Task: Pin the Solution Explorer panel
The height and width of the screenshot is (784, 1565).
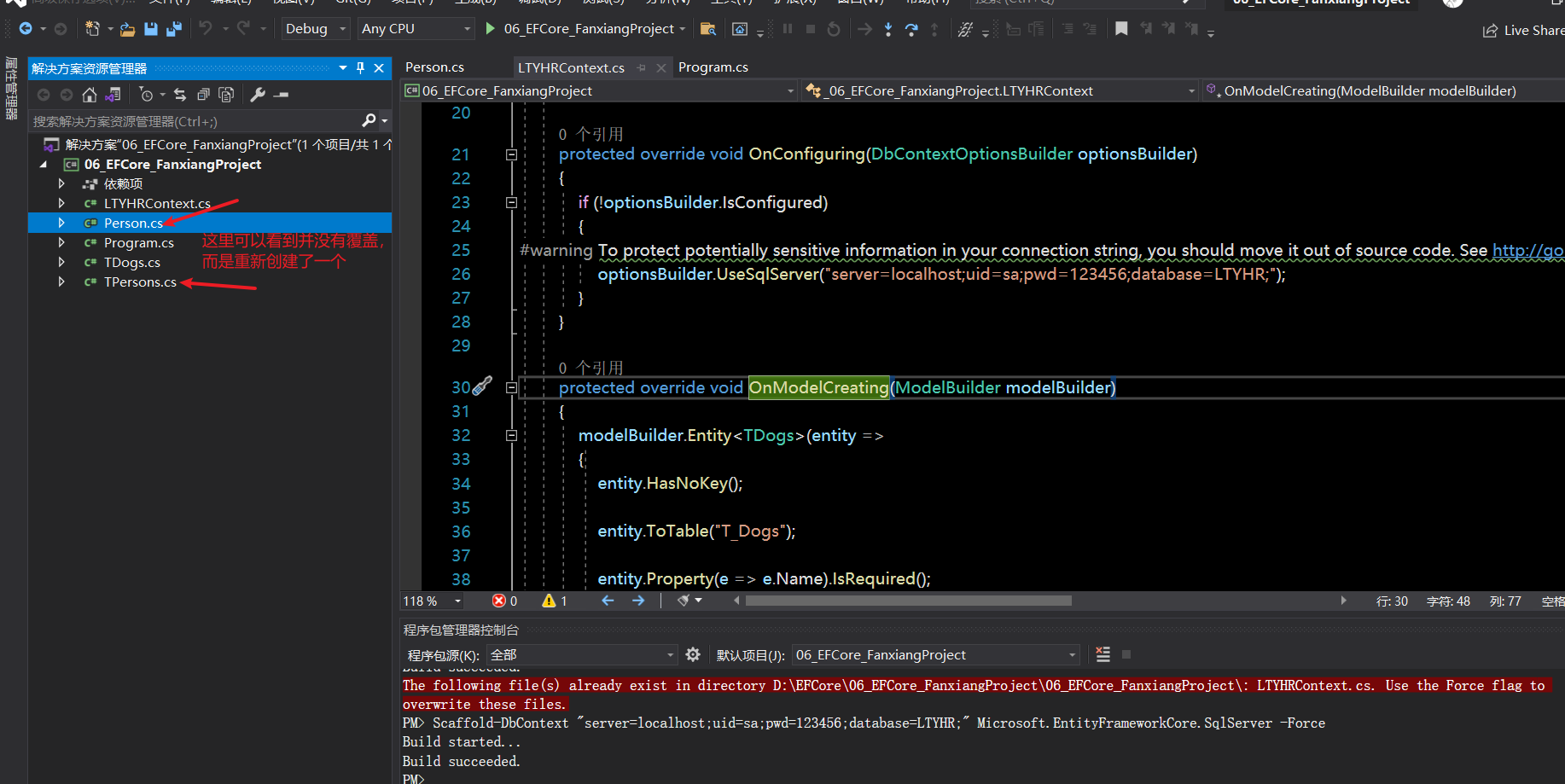Action: tap(360, 68)
